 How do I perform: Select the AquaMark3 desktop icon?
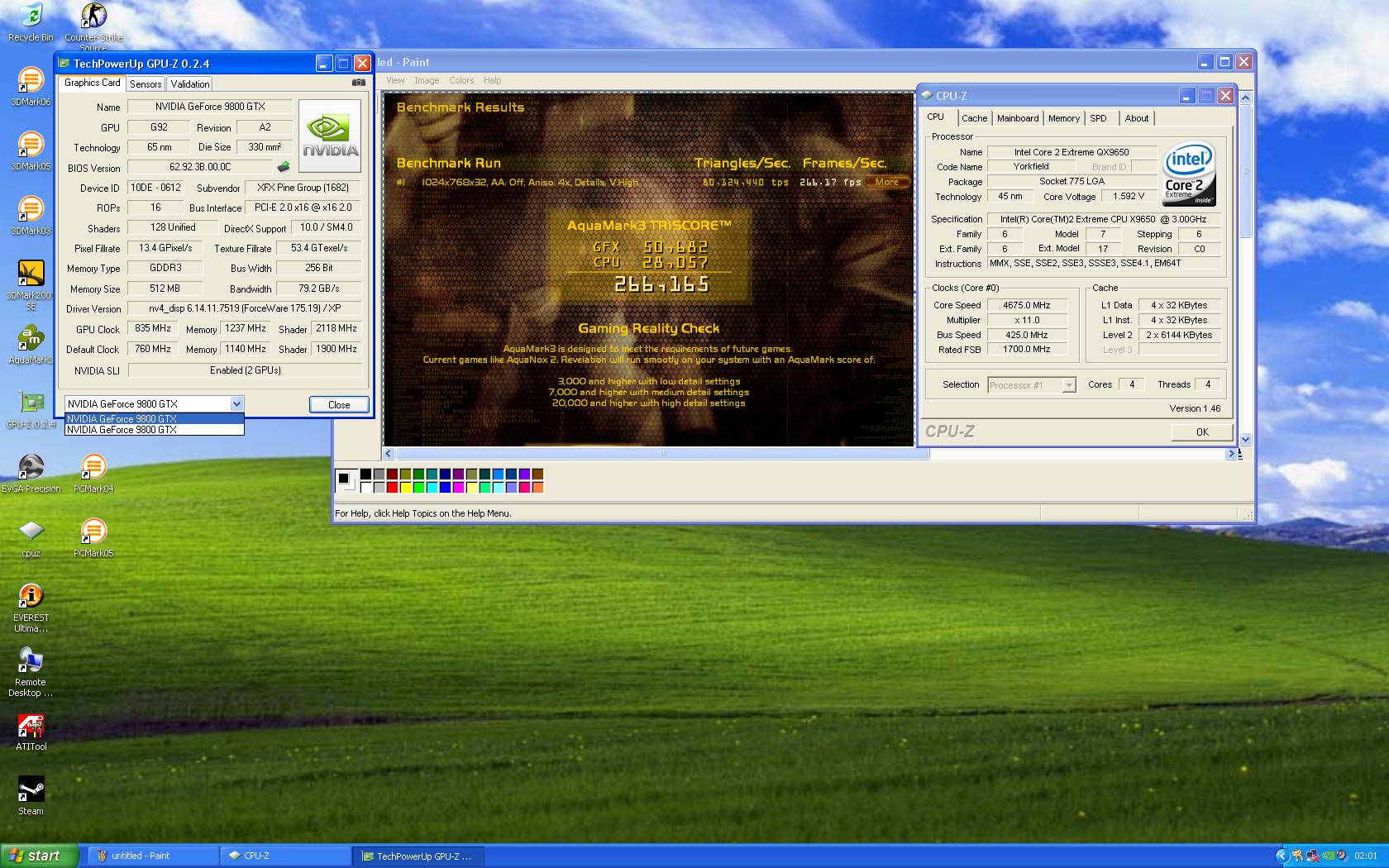(x=31, y=345)
